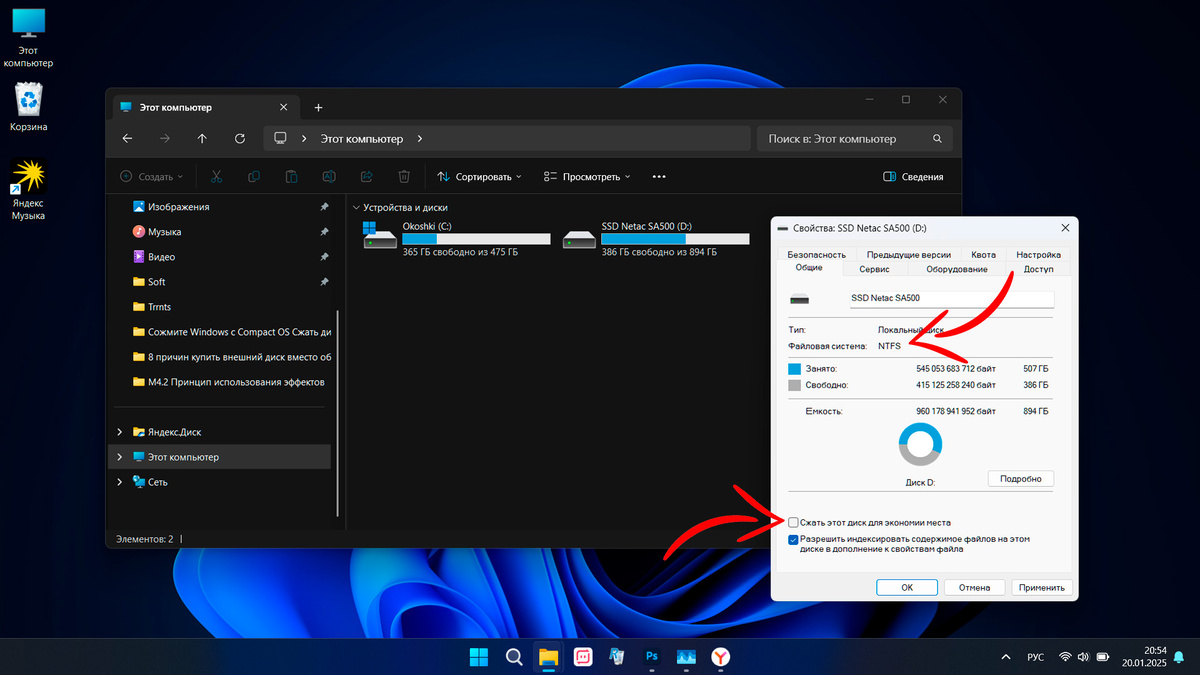Toggle the Сведения details pane
Viewport: 1200px width, 675px height.
point(913,176)
